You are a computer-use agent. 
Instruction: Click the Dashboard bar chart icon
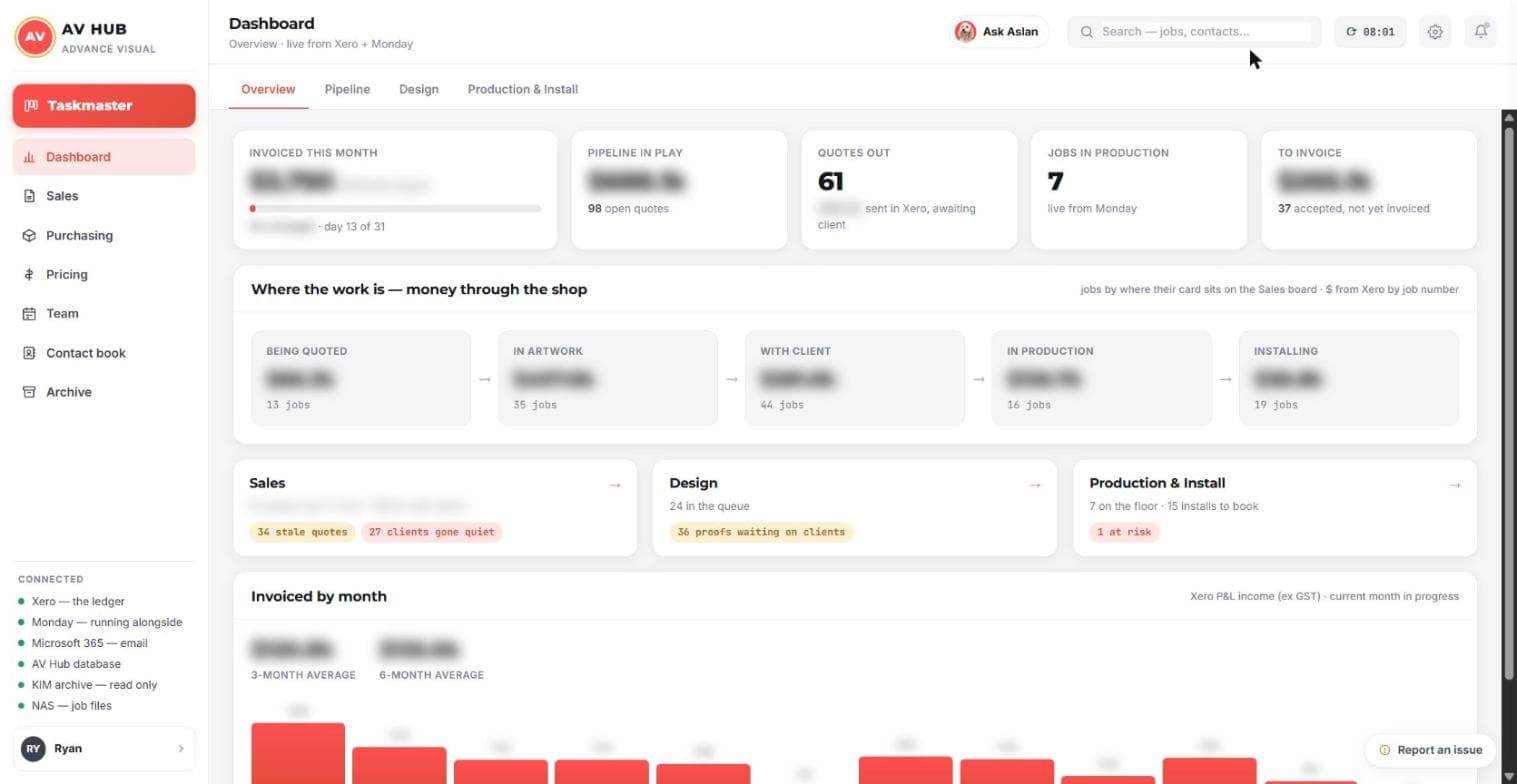pos(29,157)
